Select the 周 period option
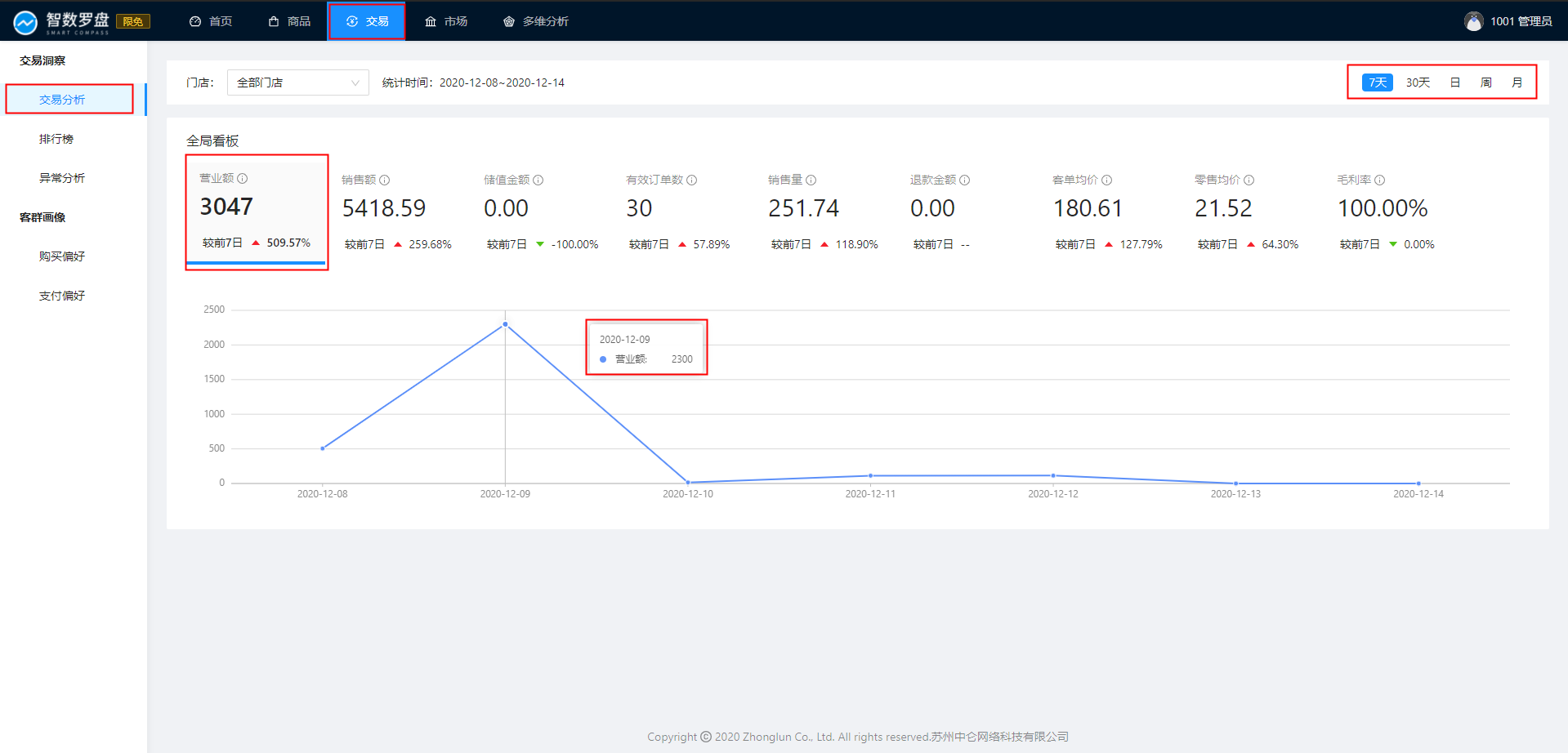 click(1486, 82)
